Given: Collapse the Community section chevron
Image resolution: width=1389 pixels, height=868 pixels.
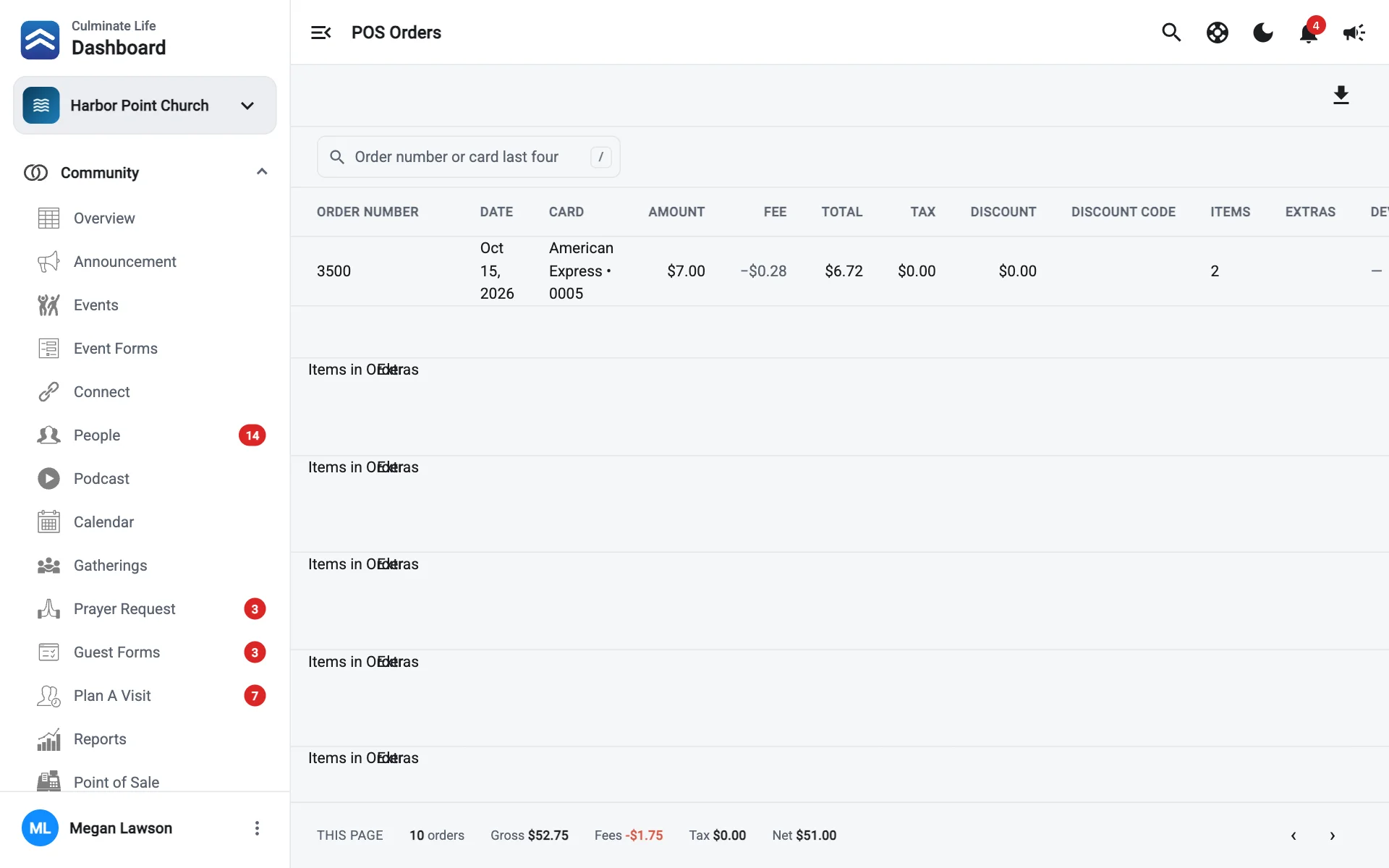Looking at the screenshot, I should point(262,172).
